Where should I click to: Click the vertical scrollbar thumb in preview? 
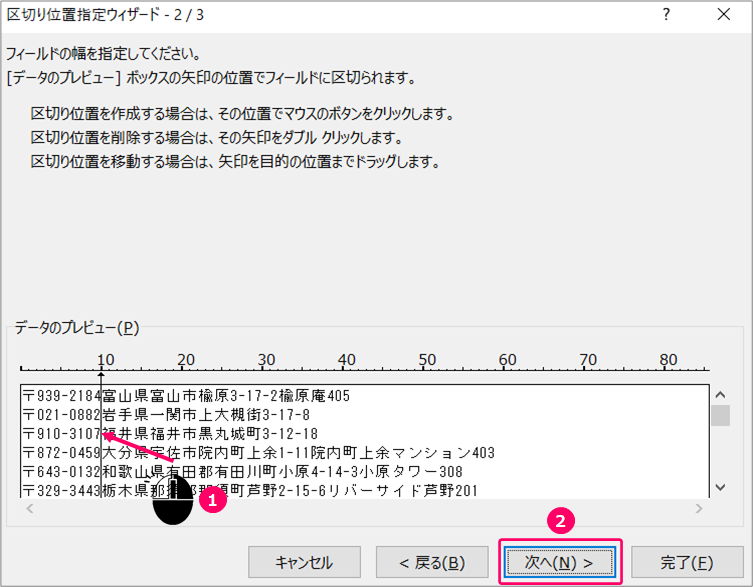720,416
